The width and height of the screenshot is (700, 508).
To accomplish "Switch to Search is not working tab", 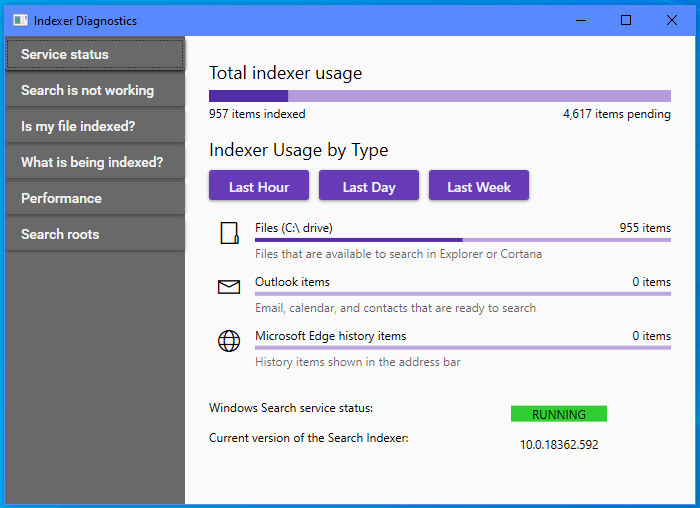I will pos(95,90).
